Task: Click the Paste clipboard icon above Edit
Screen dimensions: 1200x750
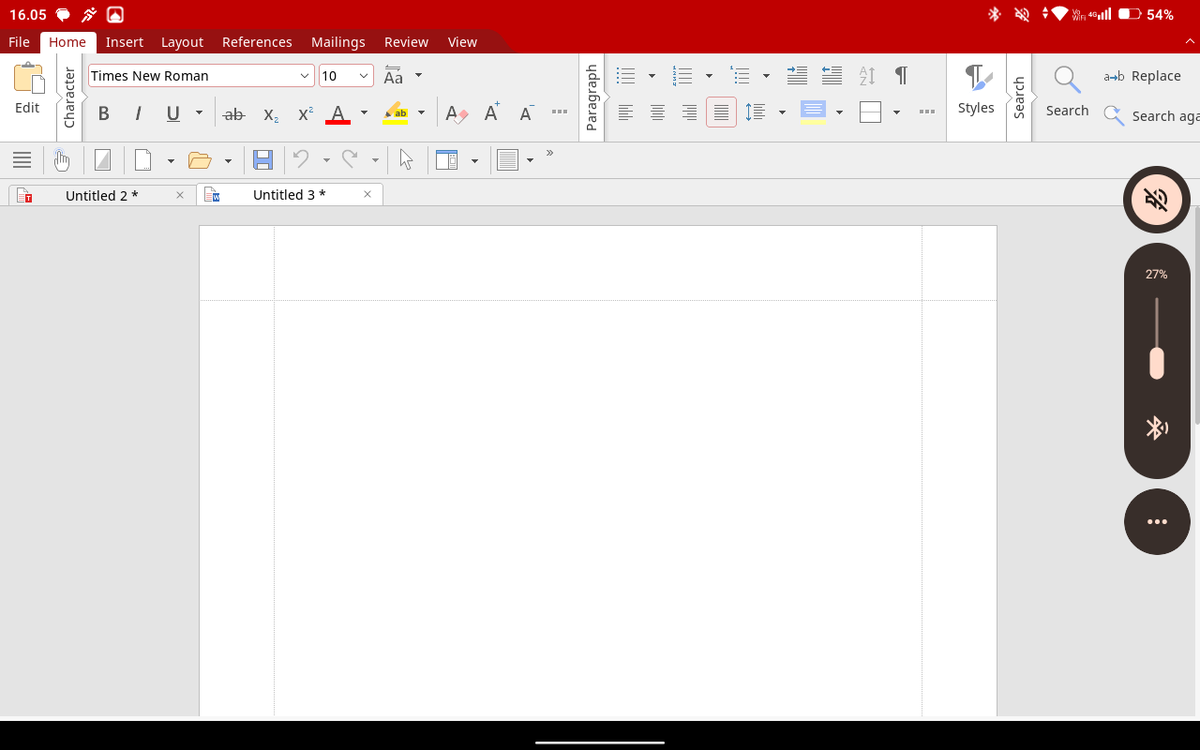Action: pos(28,76)
